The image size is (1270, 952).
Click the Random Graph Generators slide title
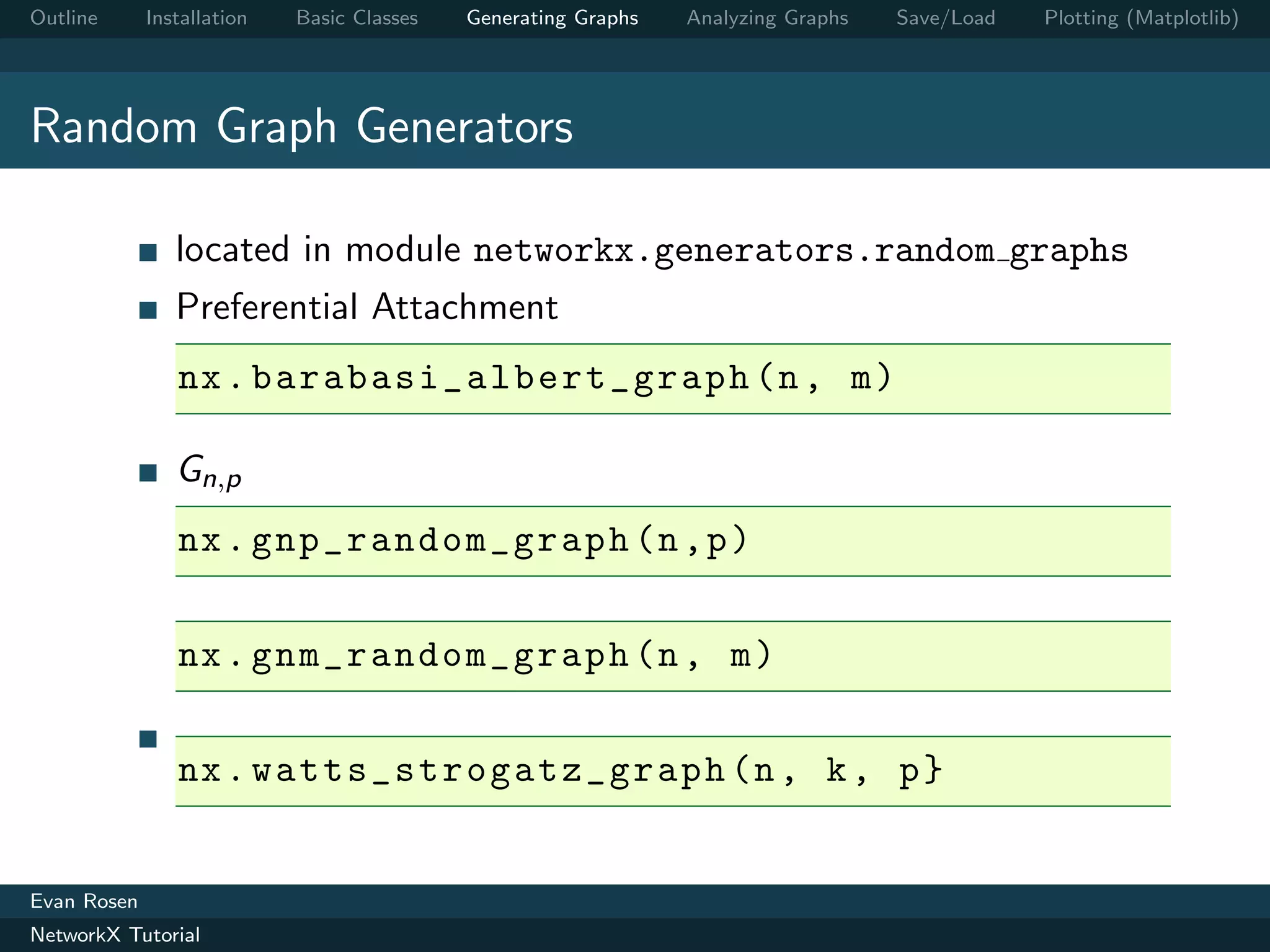pyautogui.click(x=302, y=127)
